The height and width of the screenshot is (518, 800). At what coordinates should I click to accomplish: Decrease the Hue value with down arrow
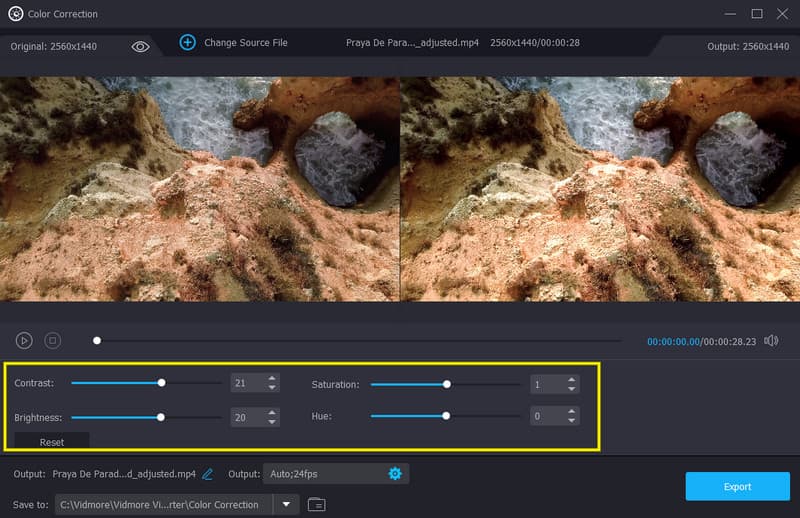click(571, 422)
